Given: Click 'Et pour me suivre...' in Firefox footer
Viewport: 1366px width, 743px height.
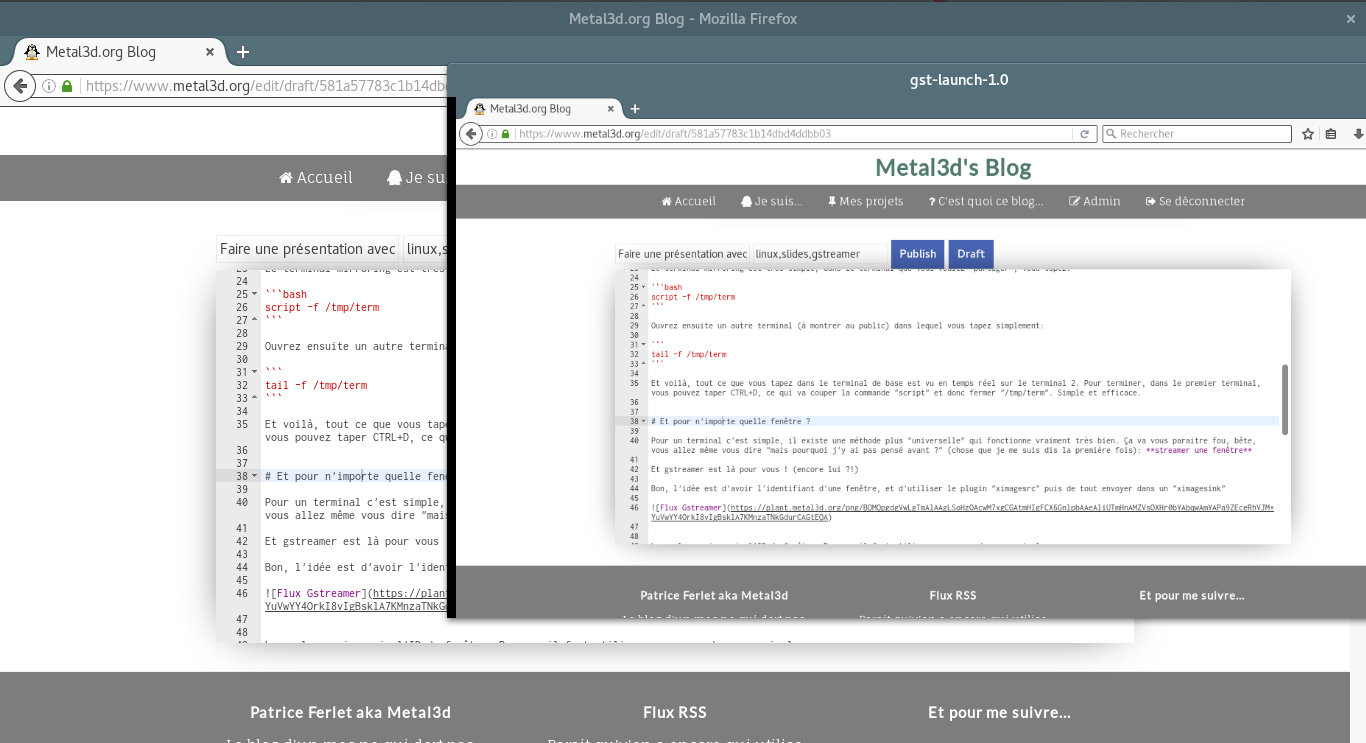Looking at the screenshot, I should click(x=999, y=713).
